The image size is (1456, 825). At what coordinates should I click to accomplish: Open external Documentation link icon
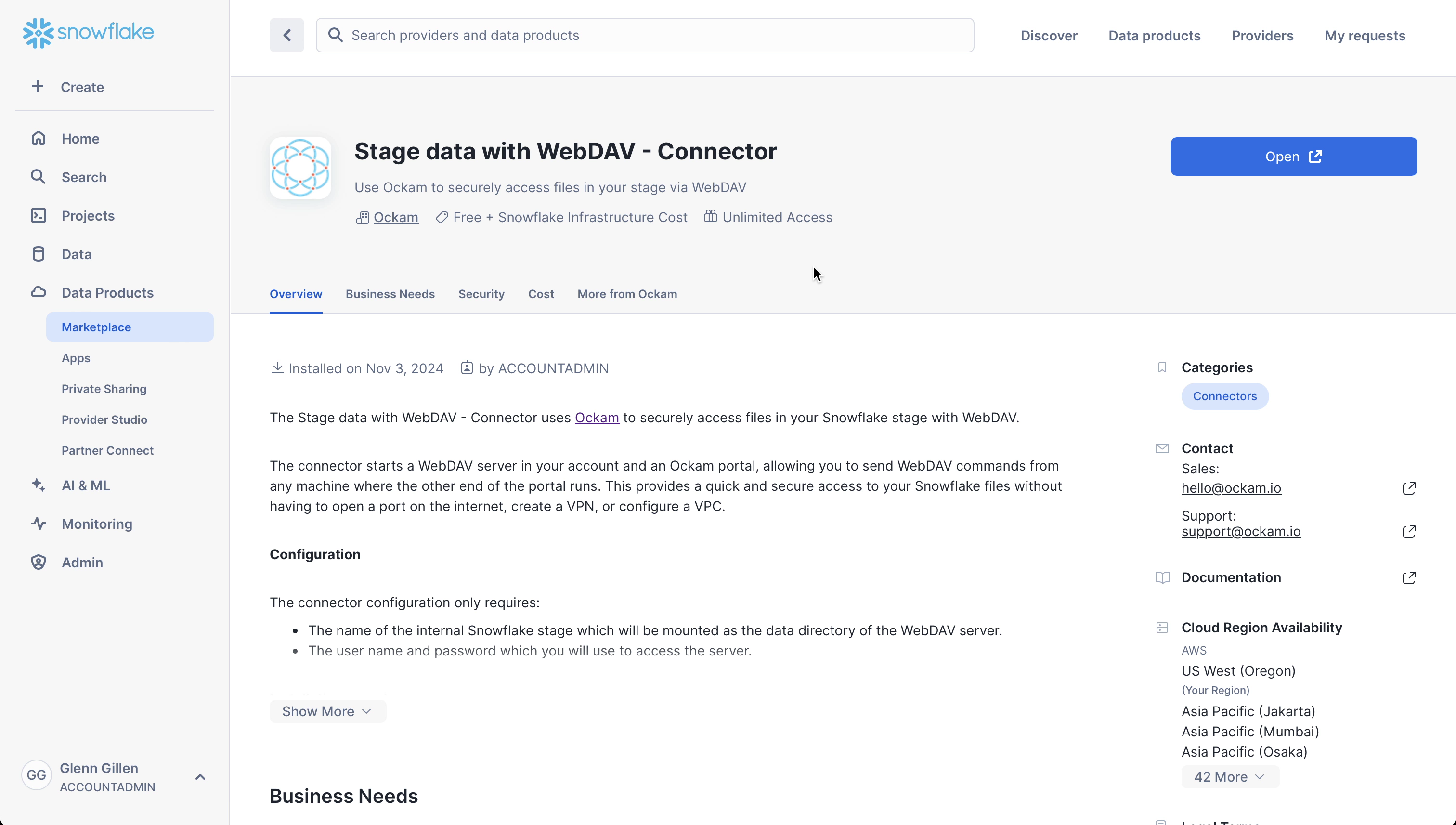point(1409,577)
